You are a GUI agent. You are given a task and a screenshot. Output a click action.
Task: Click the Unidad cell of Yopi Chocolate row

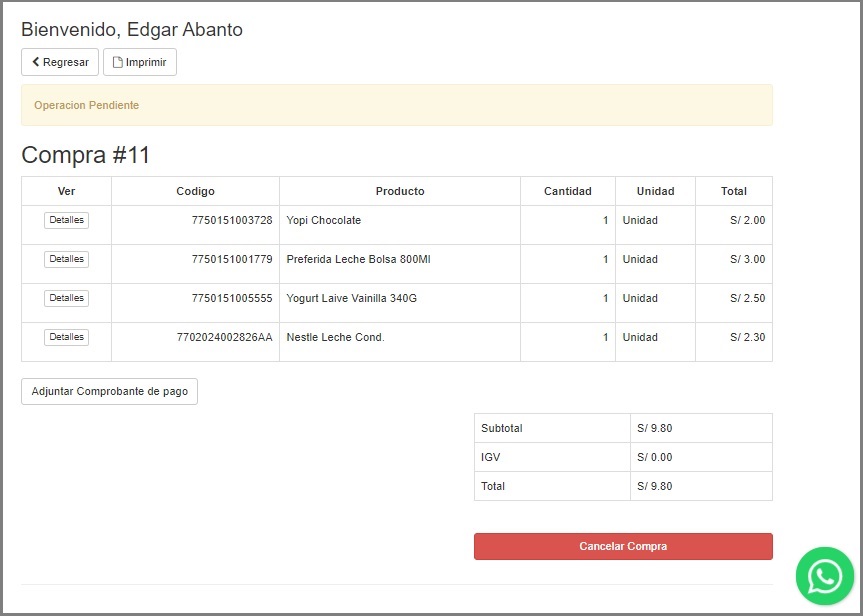pos(656,225)
